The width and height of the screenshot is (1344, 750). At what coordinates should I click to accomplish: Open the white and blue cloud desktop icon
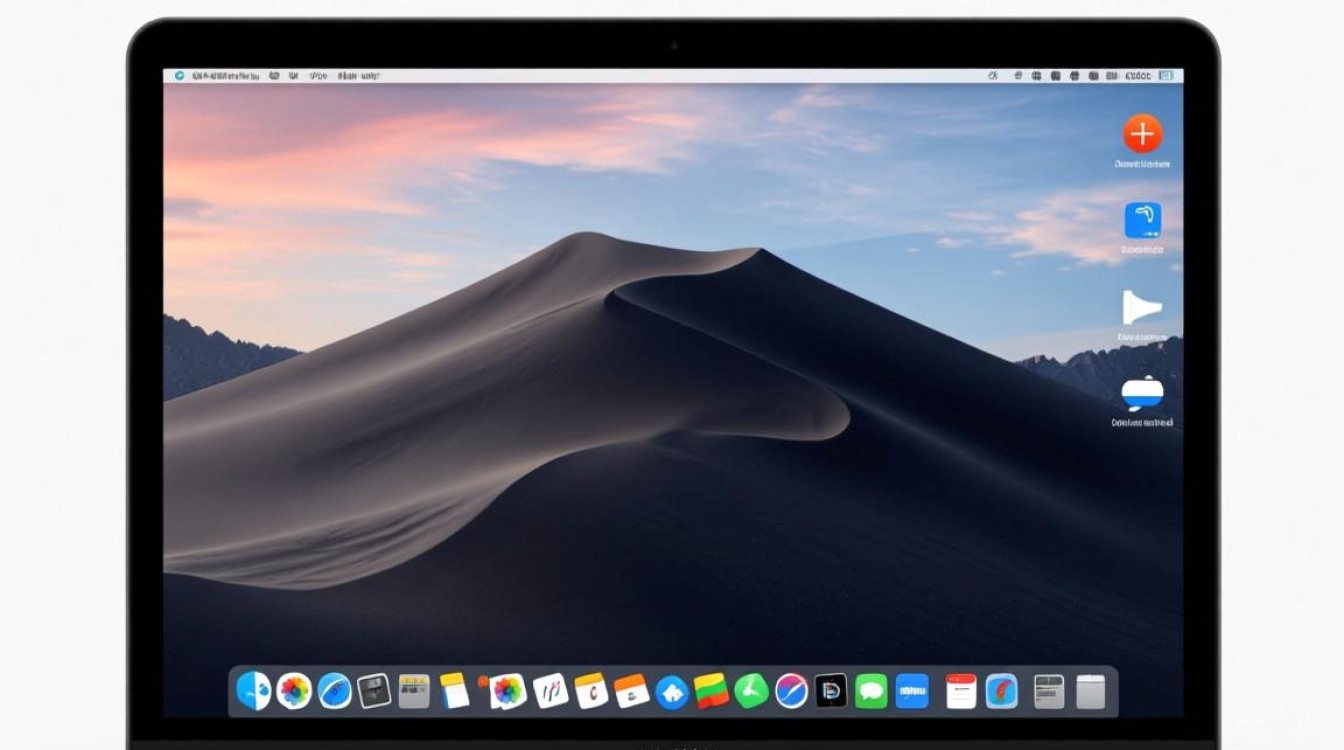click(x=1142, y=393)
